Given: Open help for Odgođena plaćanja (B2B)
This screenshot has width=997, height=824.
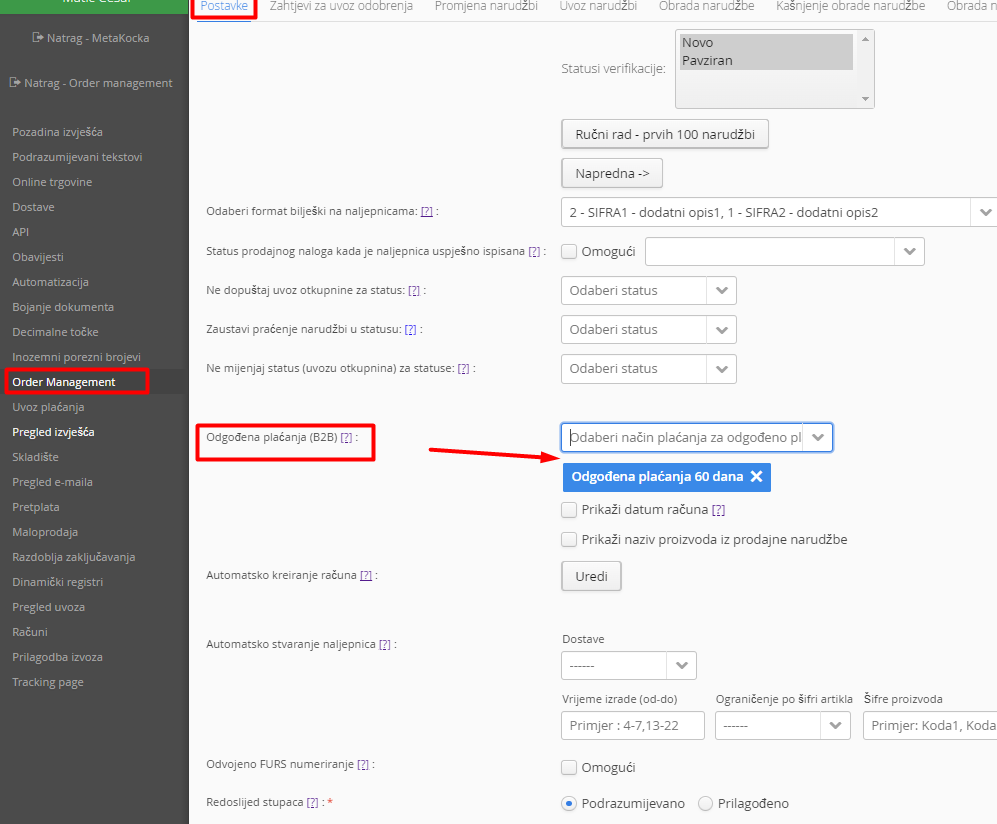Looking at the screenshot, I should [346, 437].
